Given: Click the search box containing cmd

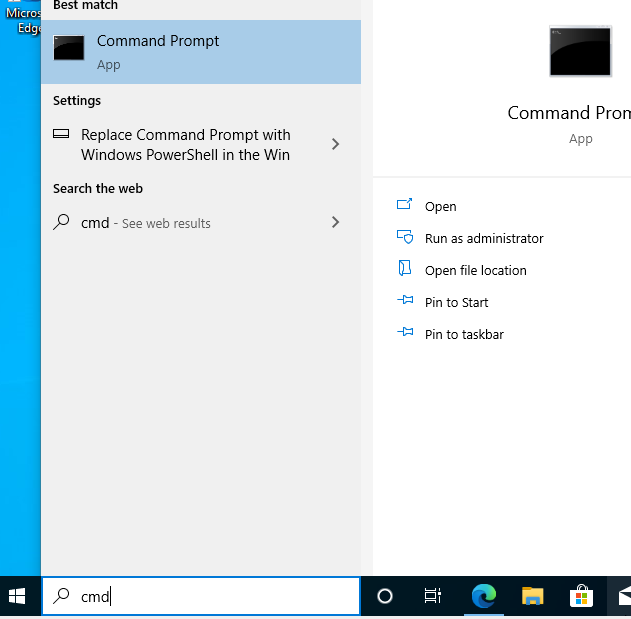Looking at the screenshot, I should coord(201,596).
